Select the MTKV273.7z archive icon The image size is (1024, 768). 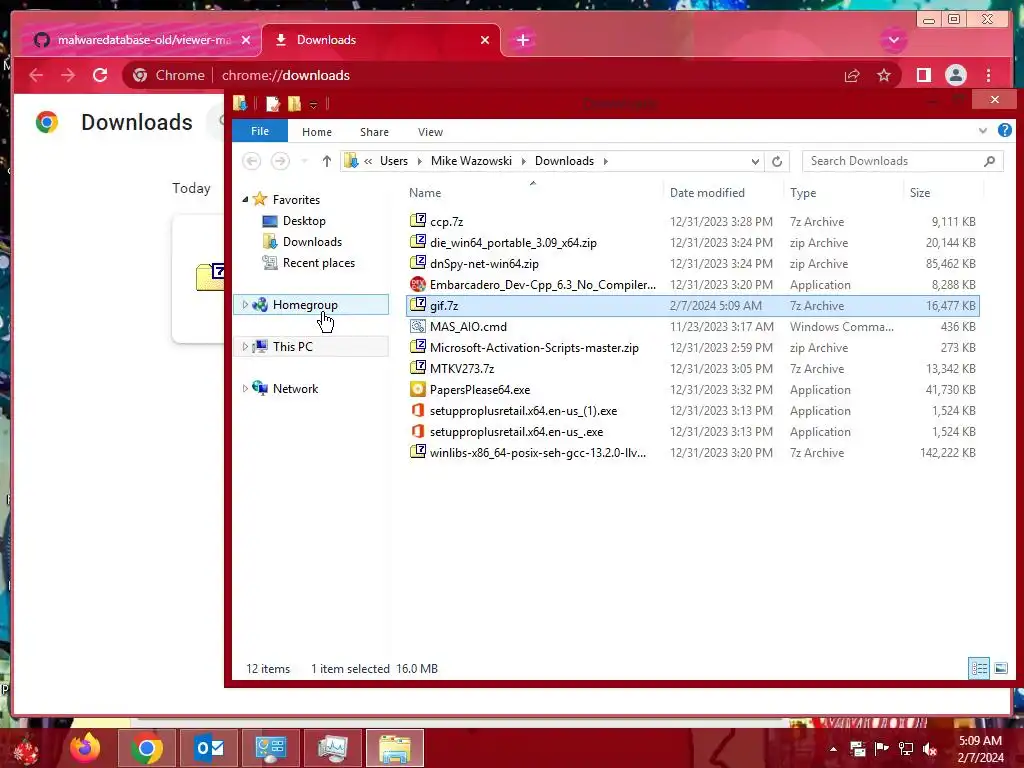pyautogui.click(x=418, y=368)
